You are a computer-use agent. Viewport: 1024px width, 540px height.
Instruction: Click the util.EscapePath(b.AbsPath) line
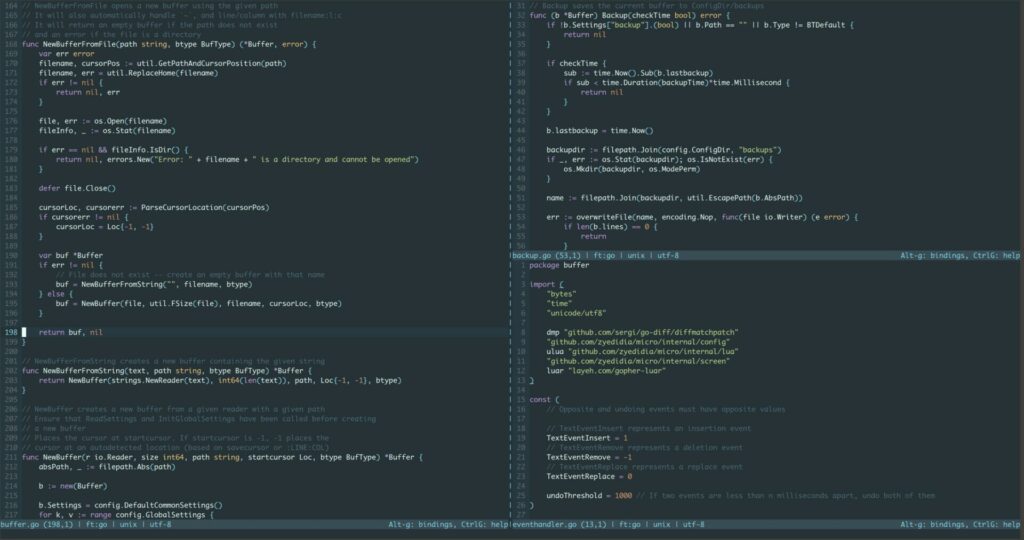(675, 198)
